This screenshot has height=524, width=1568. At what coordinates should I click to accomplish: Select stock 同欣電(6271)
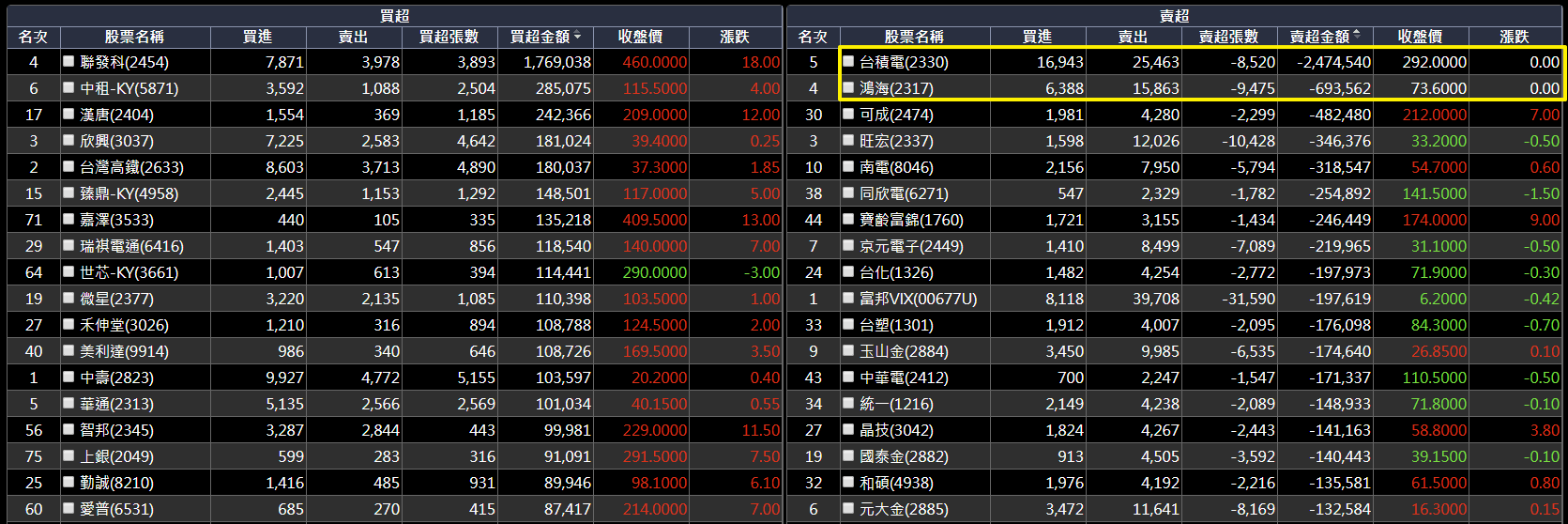coord(904,193)
